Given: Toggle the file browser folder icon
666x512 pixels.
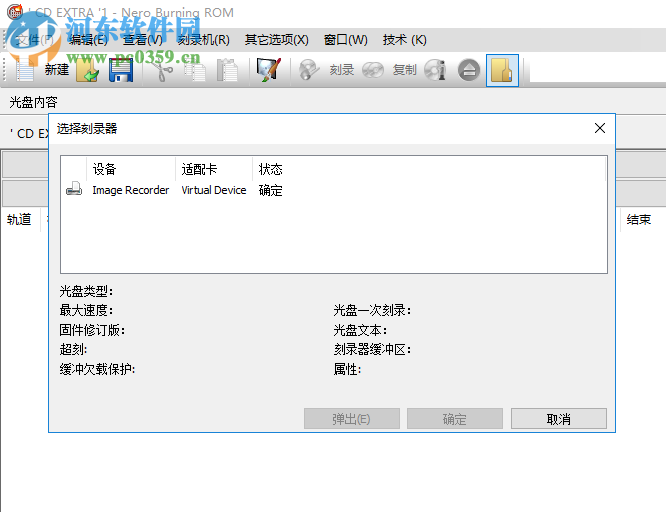Looking at the screenshot, I should (502, 71).
